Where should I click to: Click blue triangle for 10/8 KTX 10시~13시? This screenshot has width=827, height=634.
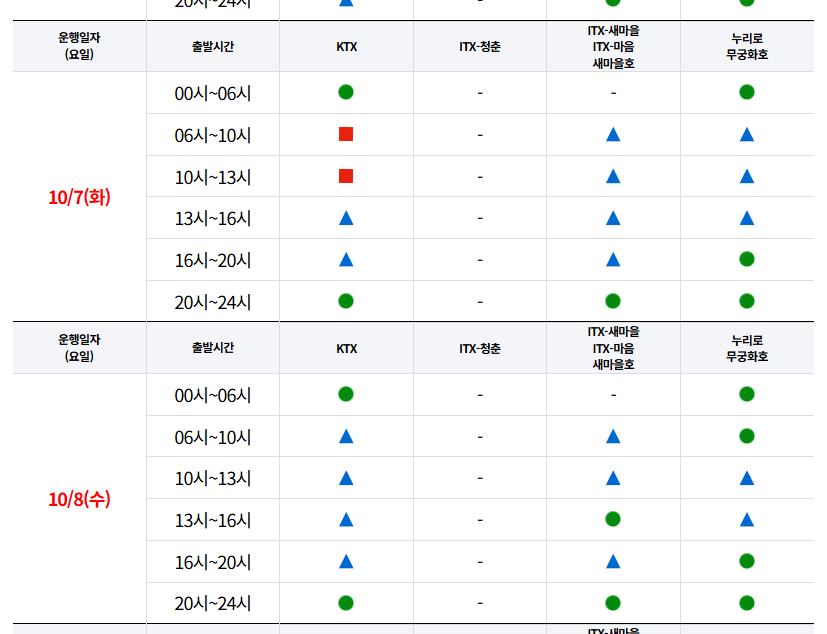tap(346, 478)
